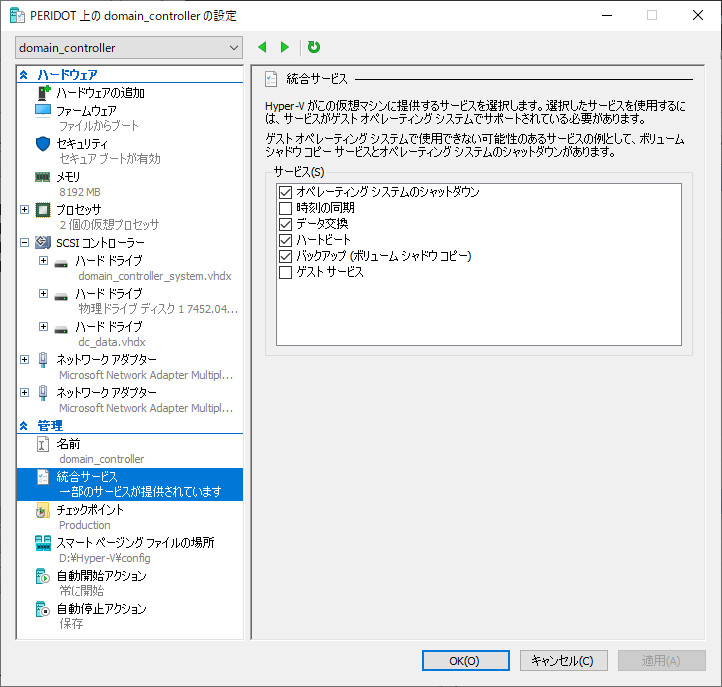Open the firmware settings icon
The image size is (722, 687).
pyautogui.click(x=43, y=110)
